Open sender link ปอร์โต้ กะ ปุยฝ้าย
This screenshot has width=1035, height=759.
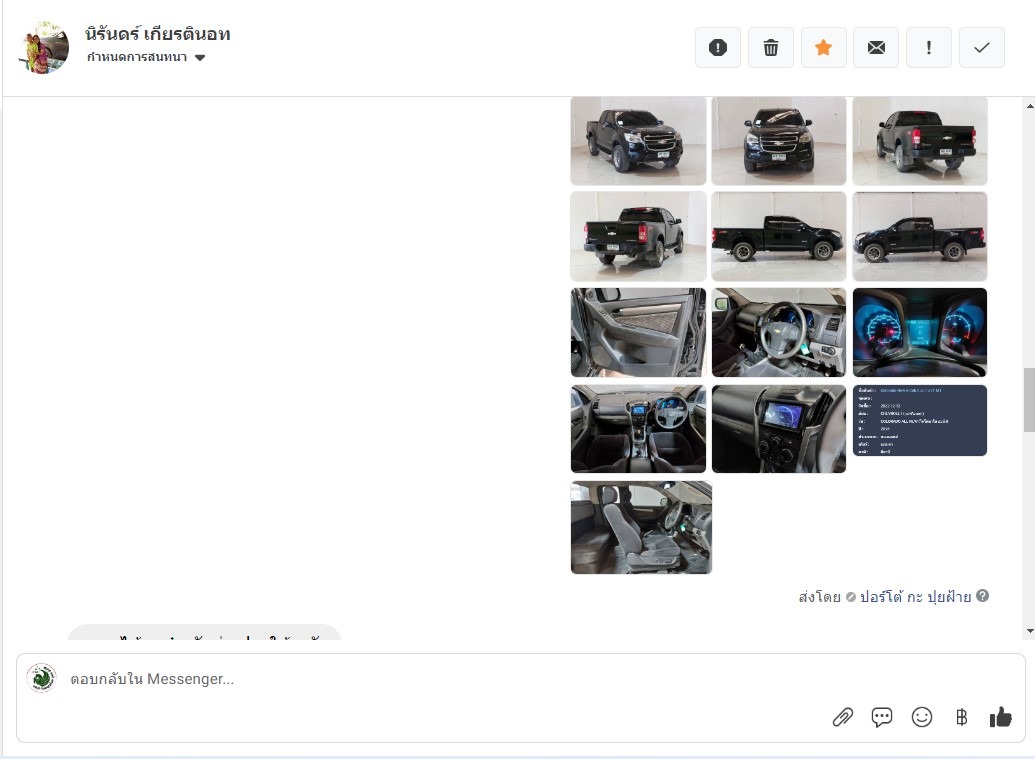coord(915,597)
